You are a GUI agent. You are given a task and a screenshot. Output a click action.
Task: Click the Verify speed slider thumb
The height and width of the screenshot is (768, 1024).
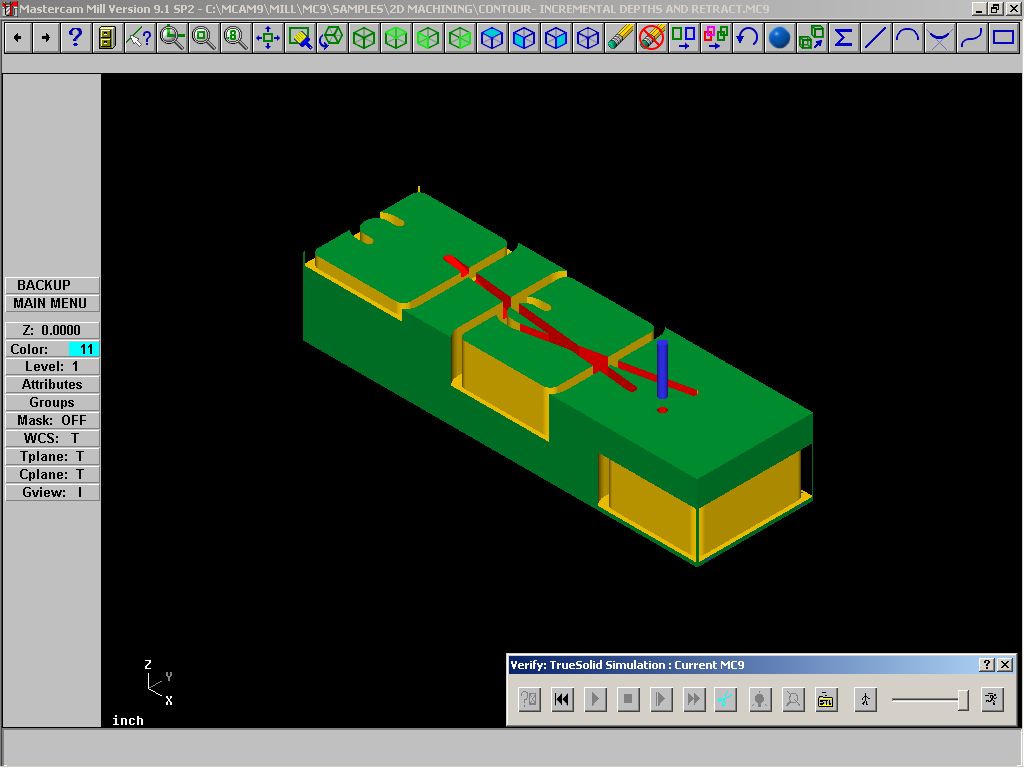tap(963, 700)
